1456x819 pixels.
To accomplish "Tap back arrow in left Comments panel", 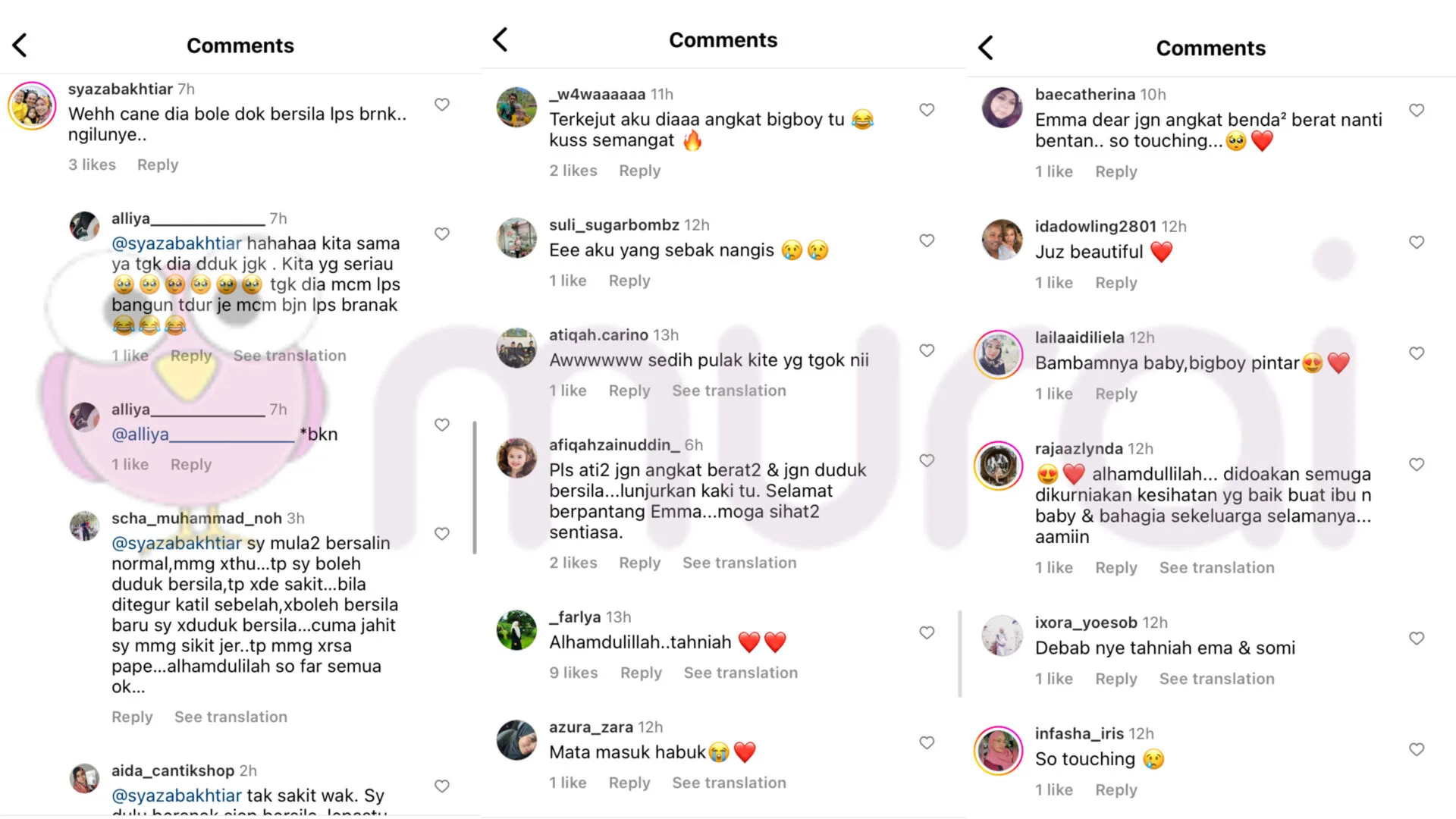I will coord(20,45).
